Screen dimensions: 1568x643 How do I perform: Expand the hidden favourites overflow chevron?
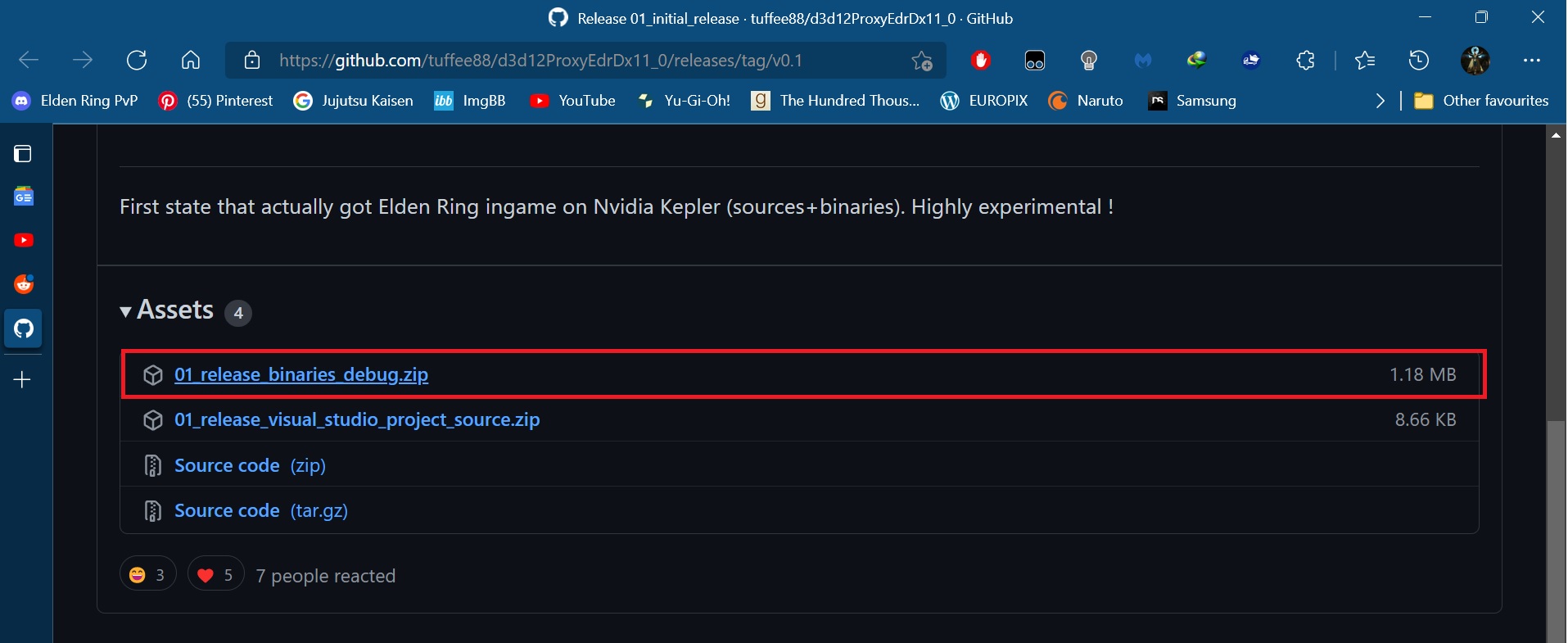(x=1380, y=101)
